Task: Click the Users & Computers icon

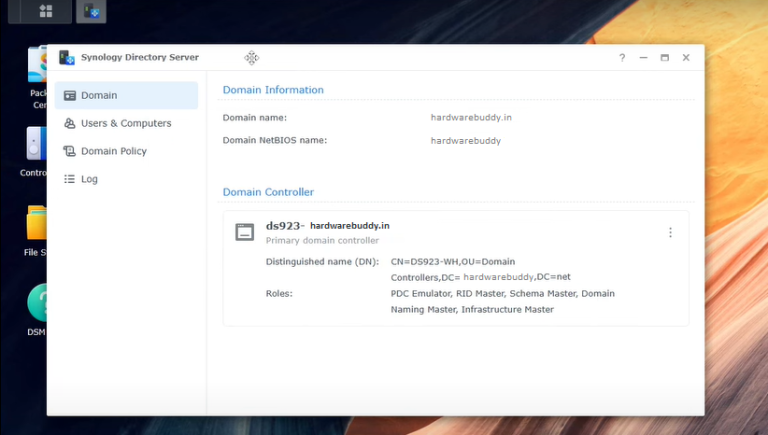Action: pyautogui.click(x=70, y=123)
